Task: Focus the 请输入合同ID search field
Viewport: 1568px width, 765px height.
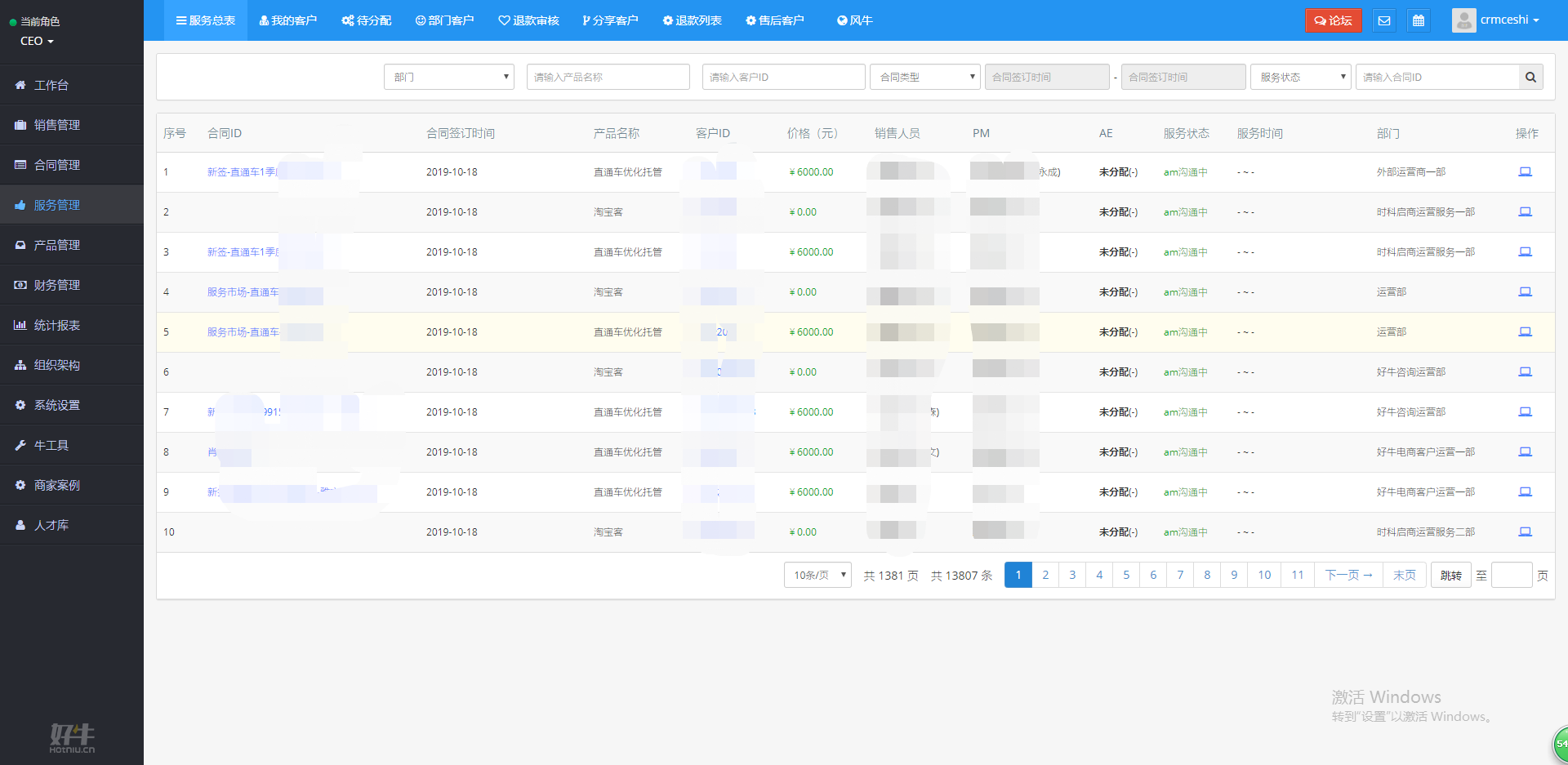Action: tap(1437, 77)
